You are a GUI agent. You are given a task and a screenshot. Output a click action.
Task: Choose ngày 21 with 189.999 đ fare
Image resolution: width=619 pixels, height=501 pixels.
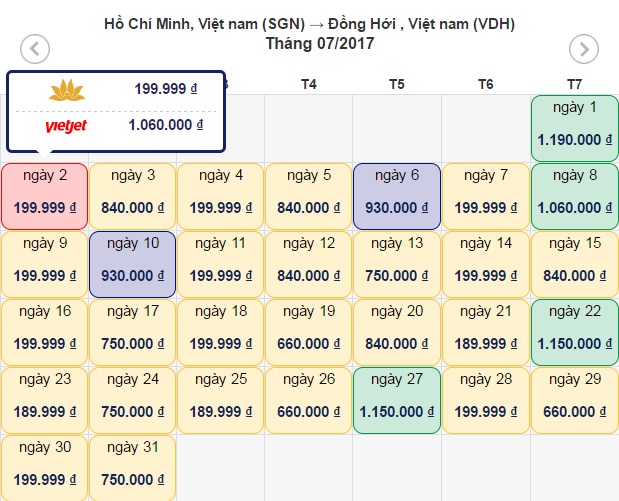coord(486,329)
